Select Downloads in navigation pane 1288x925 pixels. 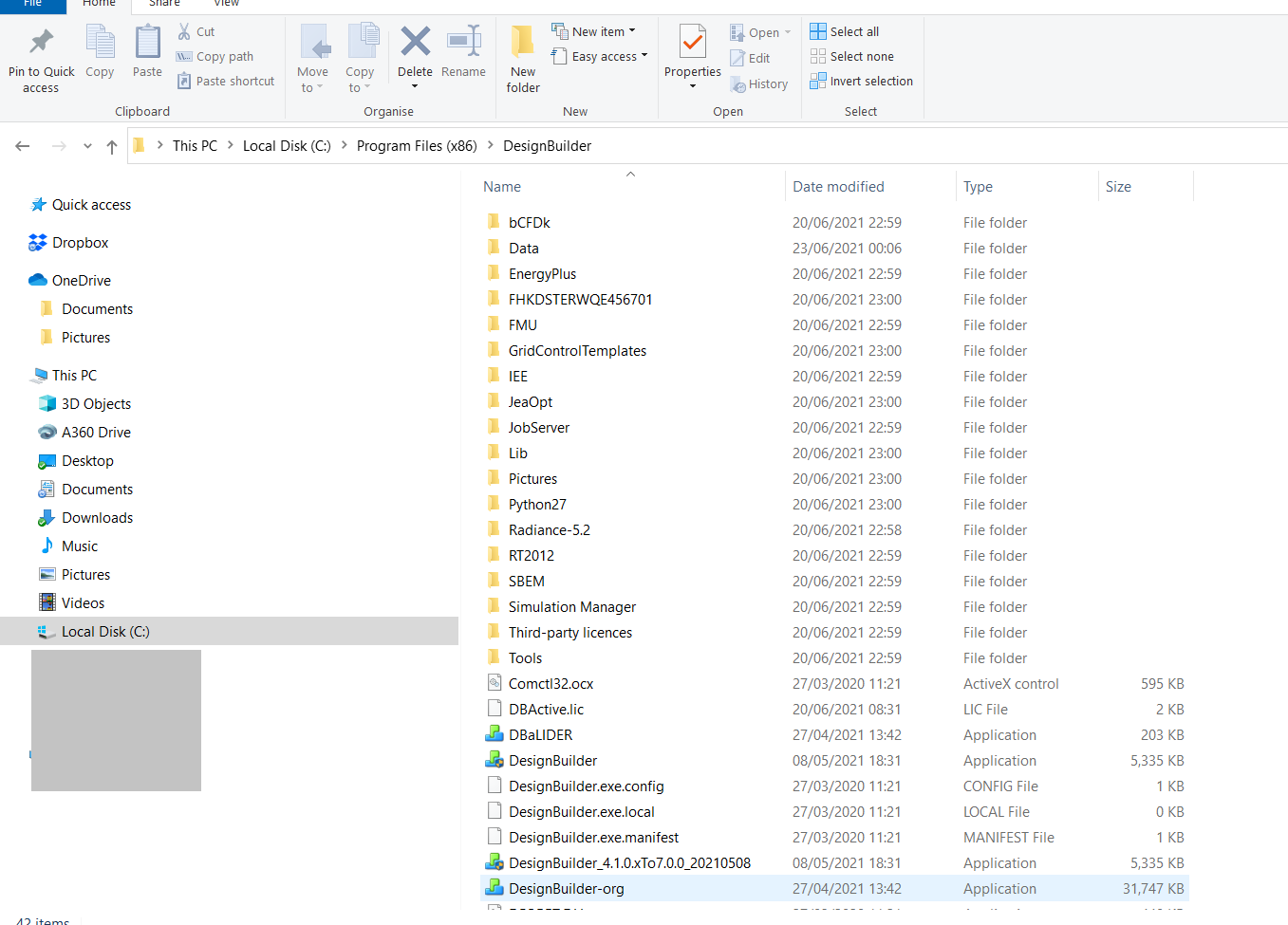click(97, 518)
